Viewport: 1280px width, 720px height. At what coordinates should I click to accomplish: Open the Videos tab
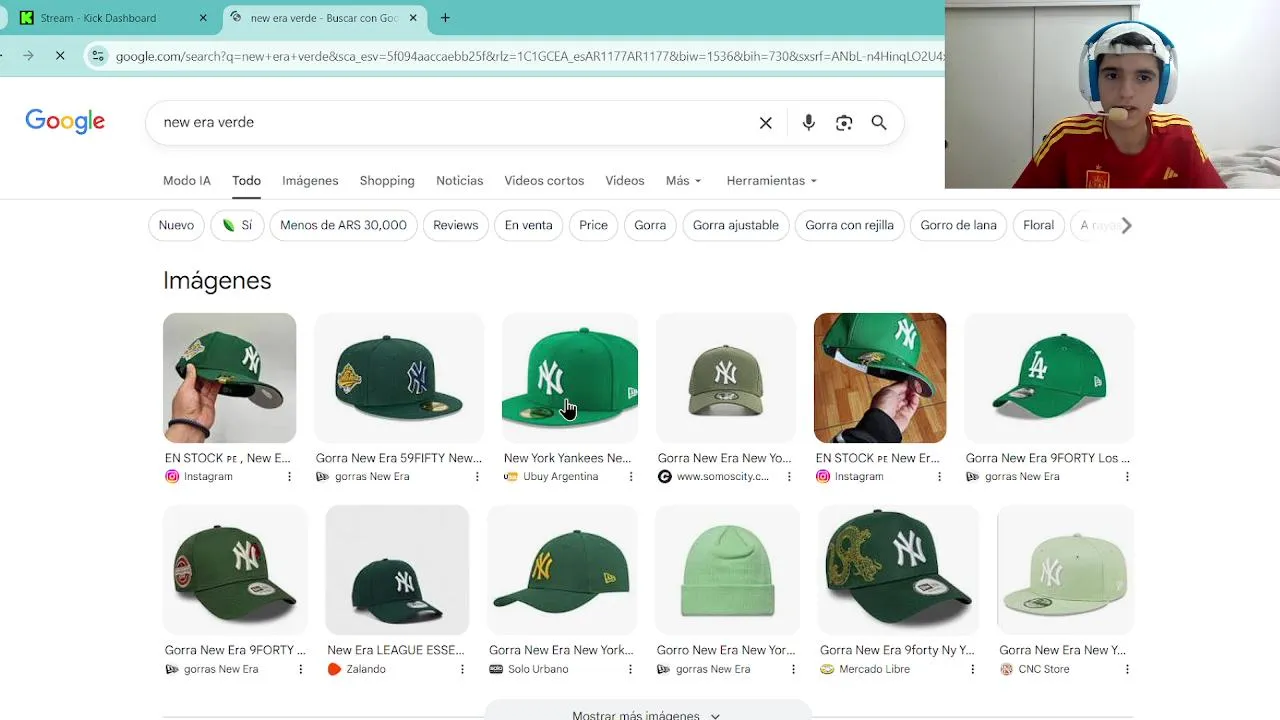pyautogui.click(x=624, y=181)
